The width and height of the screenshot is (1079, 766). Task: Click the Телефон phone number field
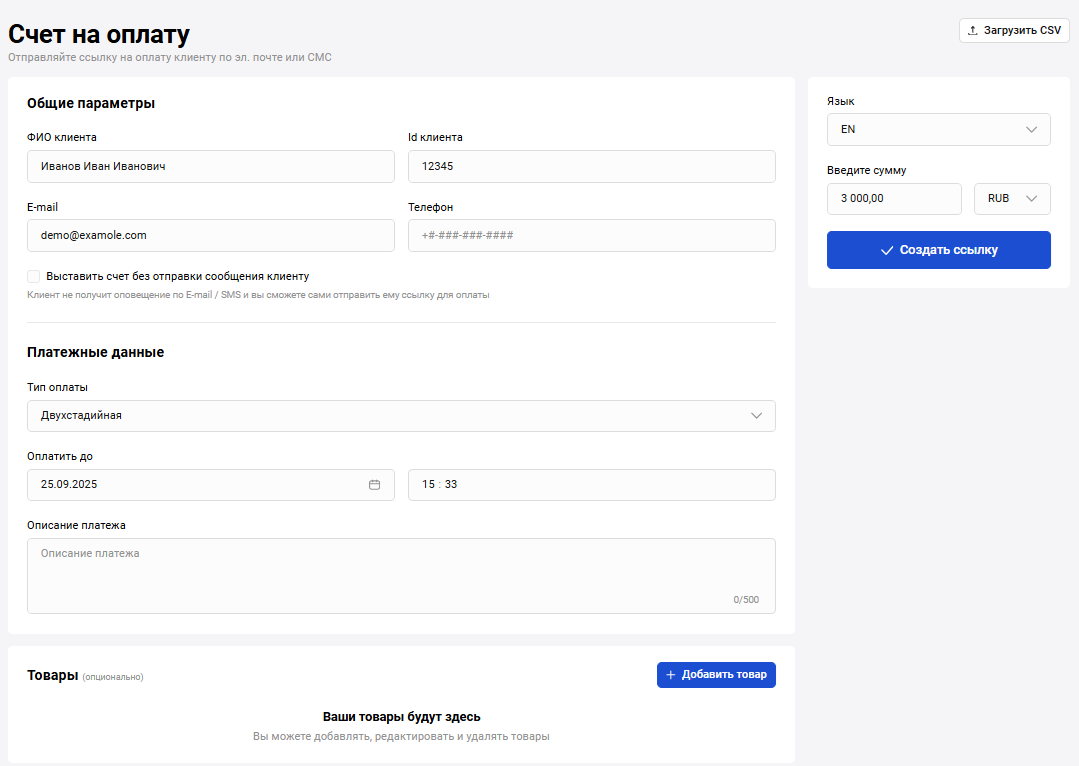[x=591, y=236]
